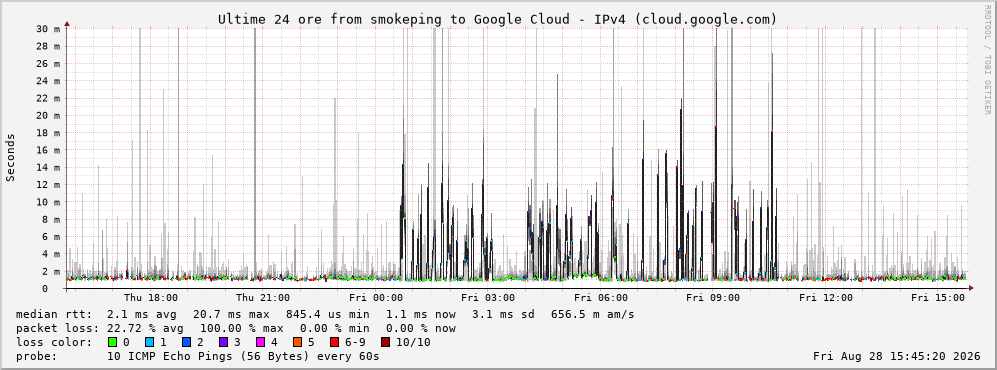Image resolution: width=997 pixels, height=370 pixels.
Task: Click the median rtt statistics line
Action: pos(325,314)
